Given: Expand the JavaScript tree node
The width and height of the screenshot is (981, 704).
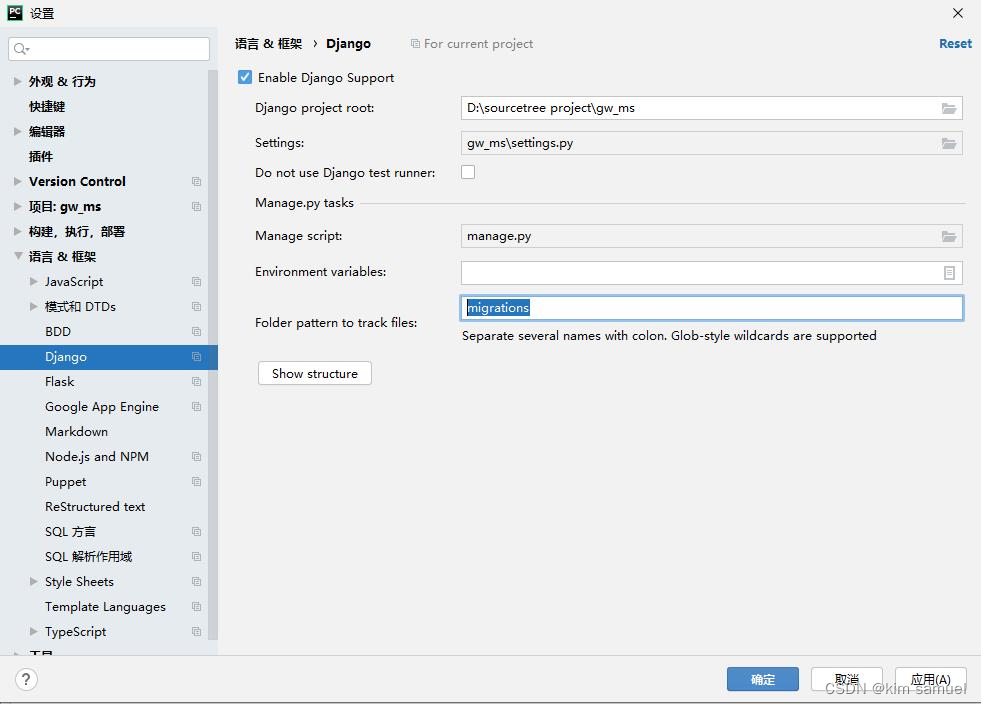Looking at the screenshot, I should pos(32,282).
